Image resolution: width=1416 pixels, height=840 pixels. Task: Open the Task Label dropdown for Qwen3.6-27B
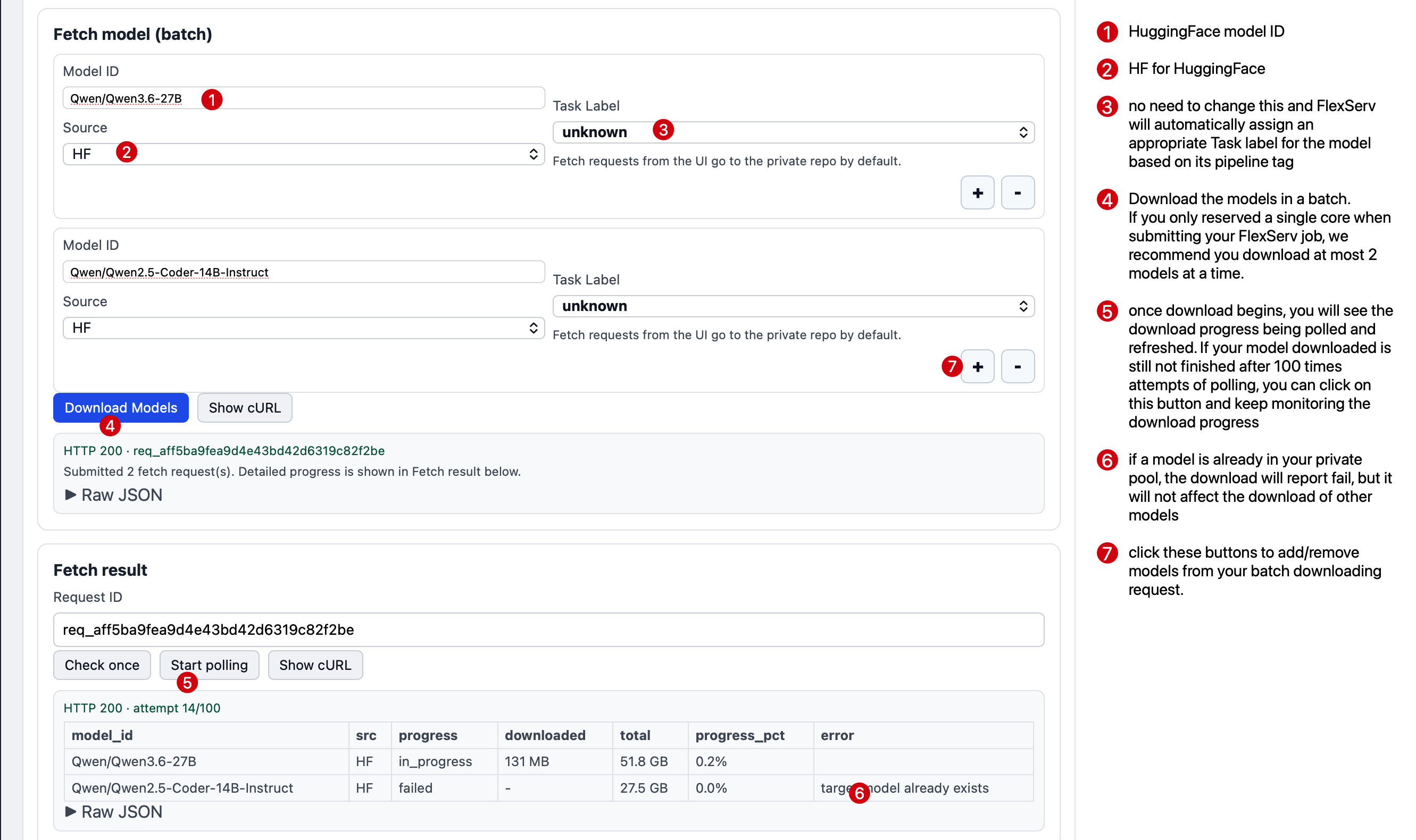tap(793, 132)
